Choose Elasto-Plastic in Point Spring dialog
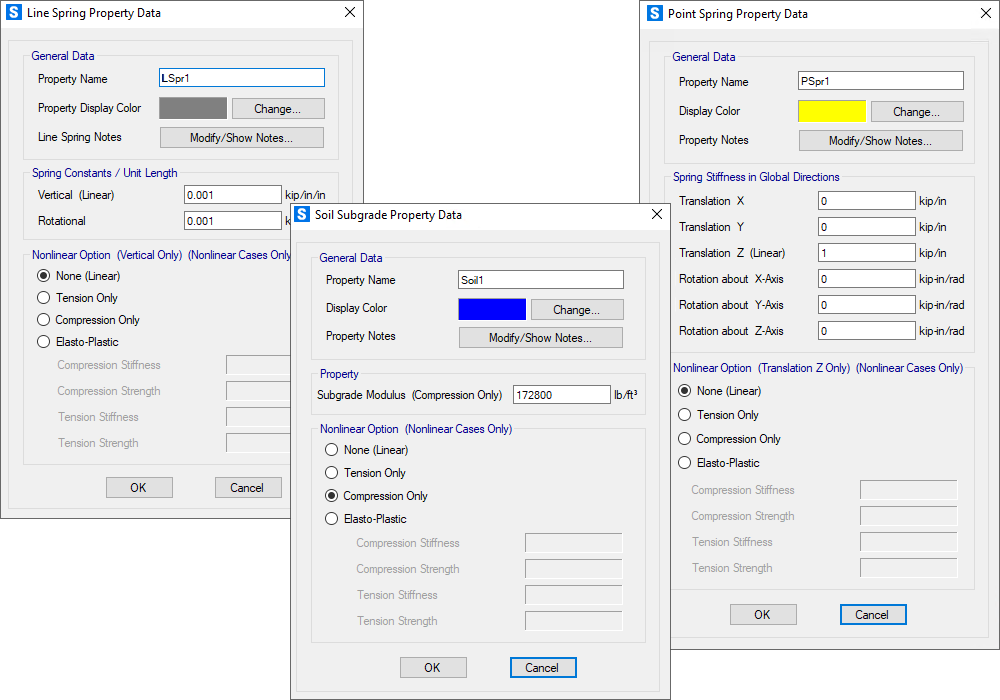This screenshot has width=1000, height=700. point(685,463)
